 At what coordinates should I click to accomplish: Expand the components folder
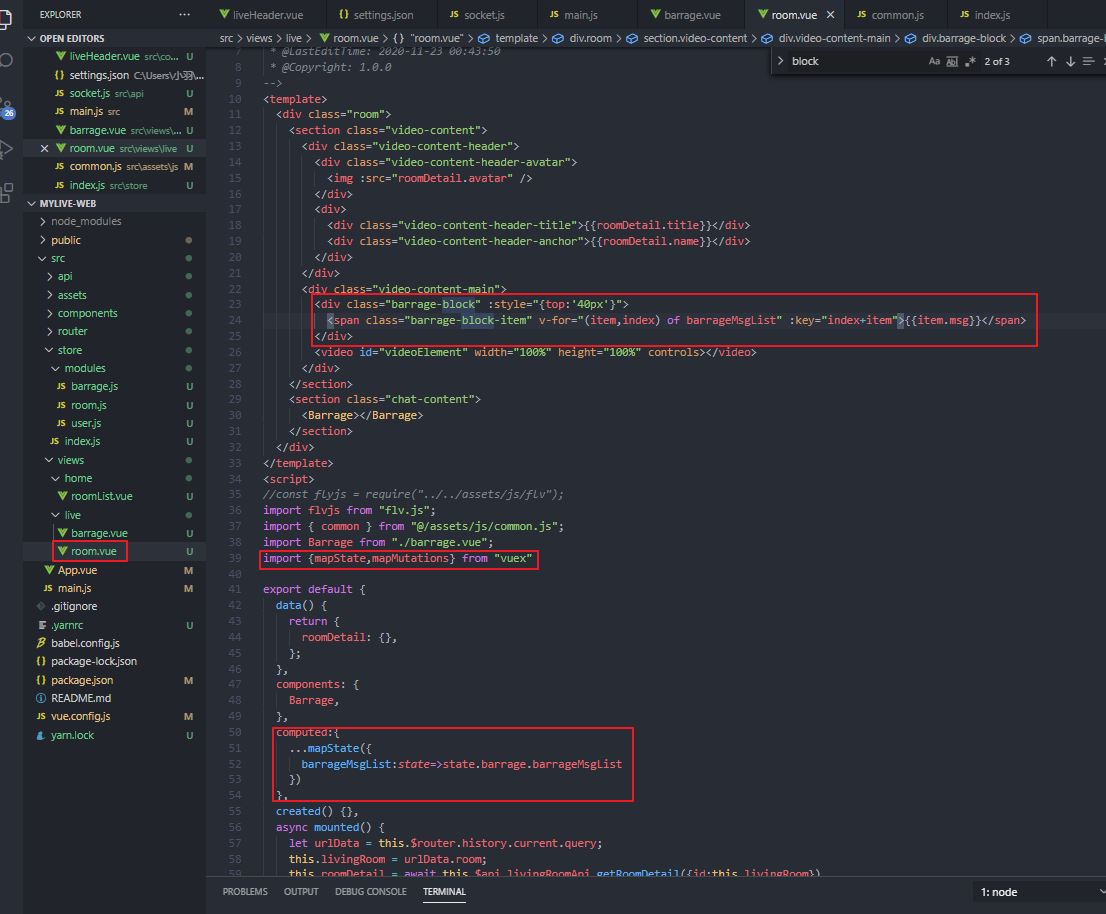pyautogui.click(x=87, y=313)
